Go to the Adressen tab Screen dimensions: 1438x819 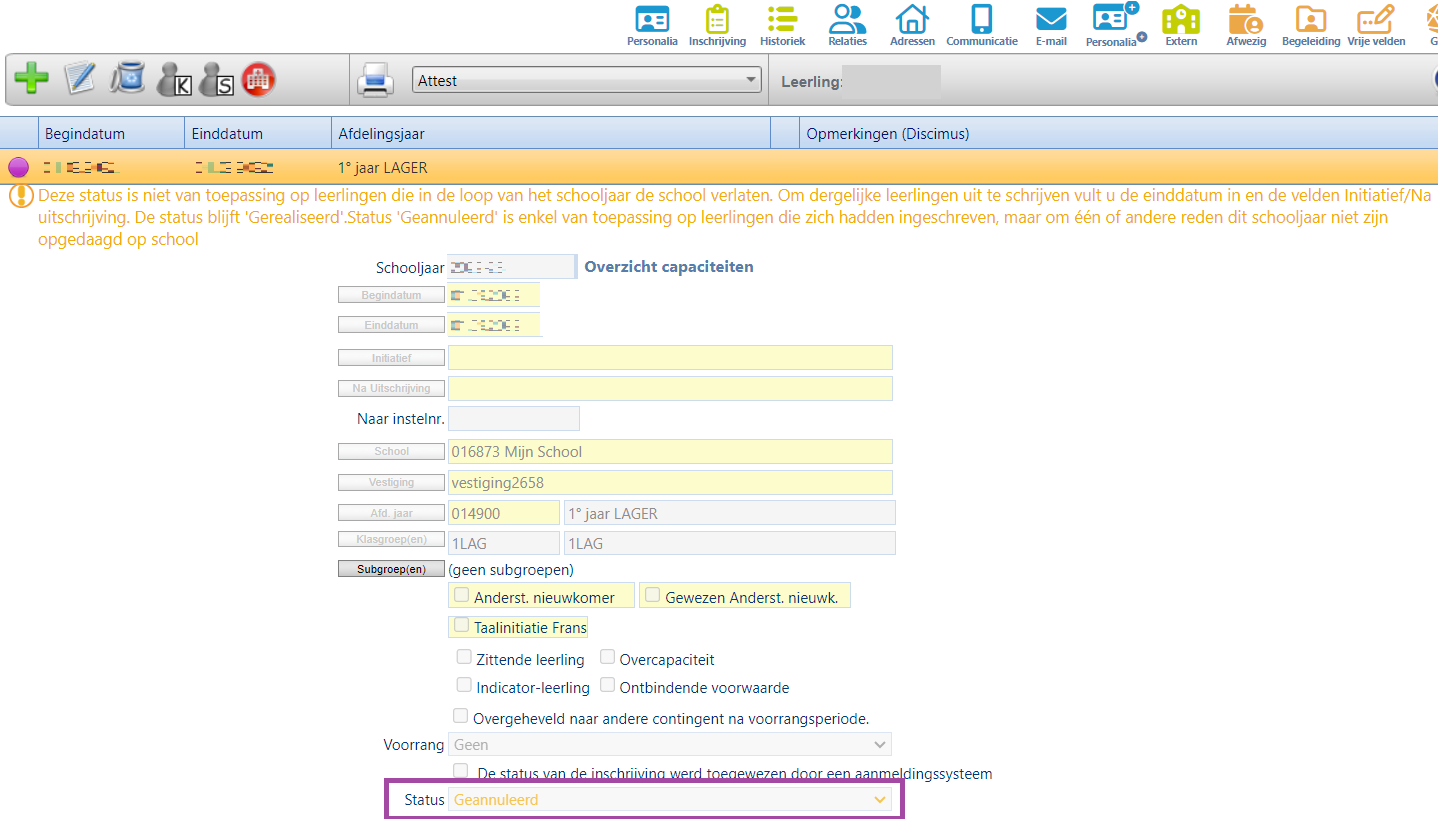(x=912, y=25)
